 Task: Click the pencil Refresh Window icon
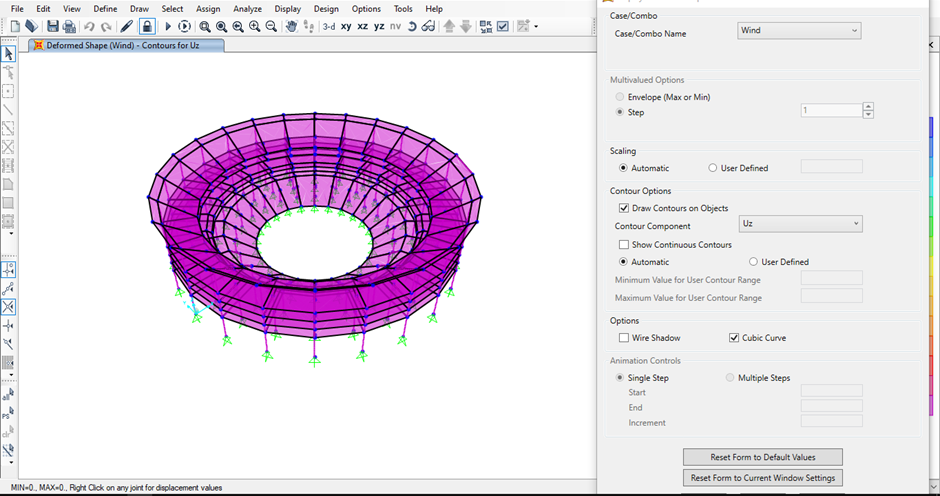click(x=126, y=26)
